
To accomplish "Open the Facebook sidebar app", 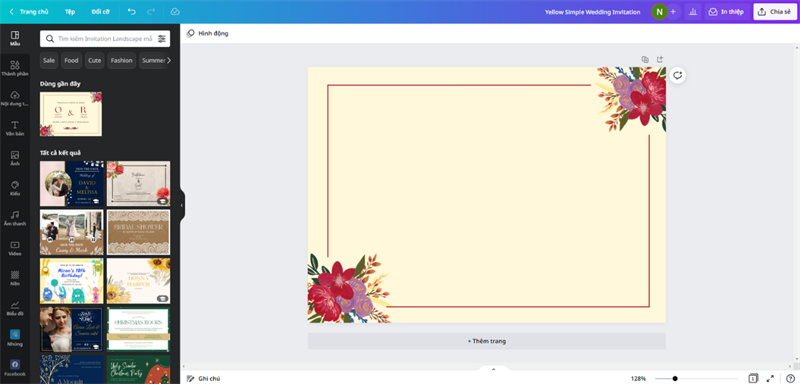I will (15, 368).
